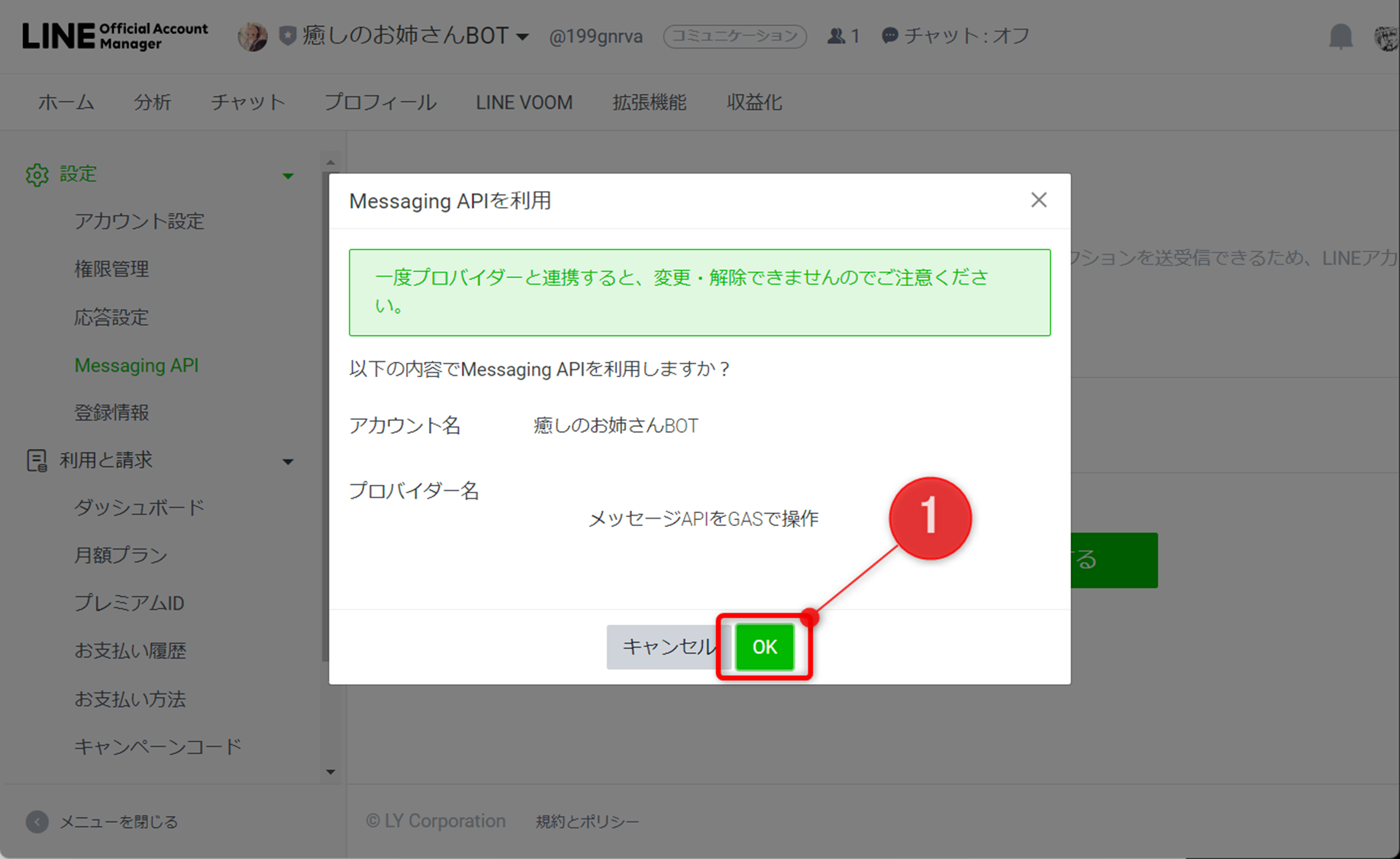Open 月額プラン in the sidebar
The image size is (1400, 859).
pyautogui.click(x=121, y=555)
